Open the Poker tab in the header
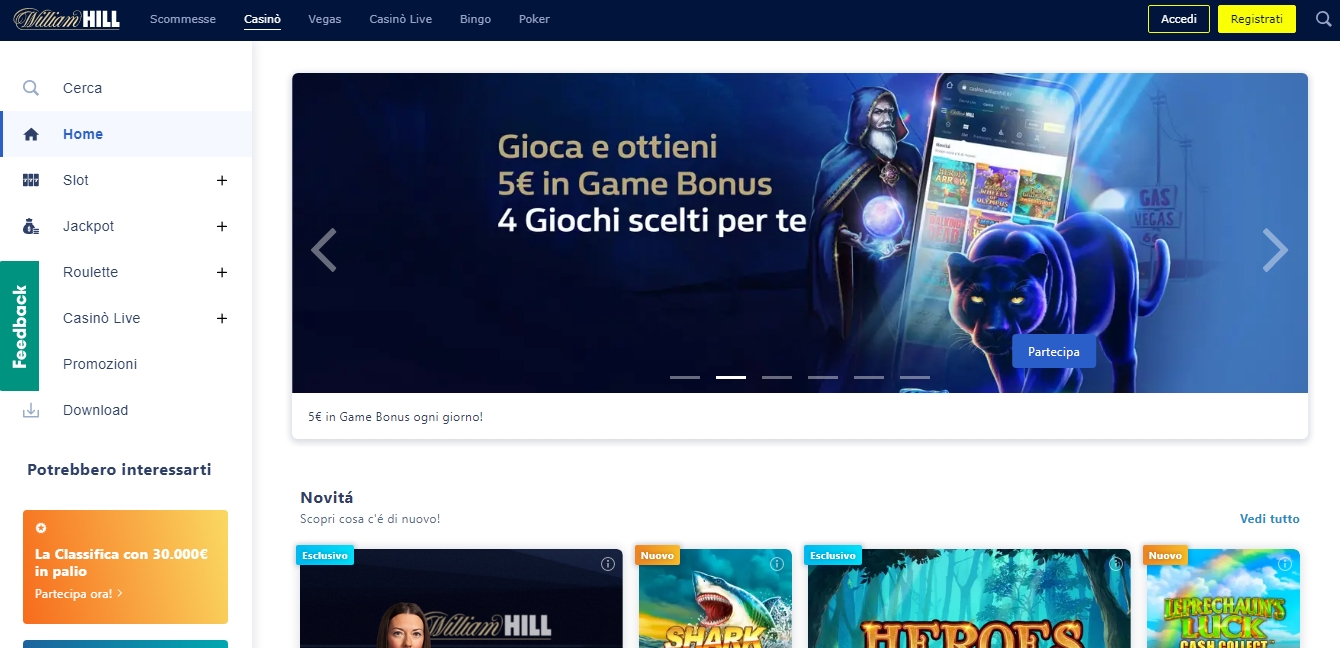Image resolution: width=1340 pixels, height=648 pixels. (534, 19)
